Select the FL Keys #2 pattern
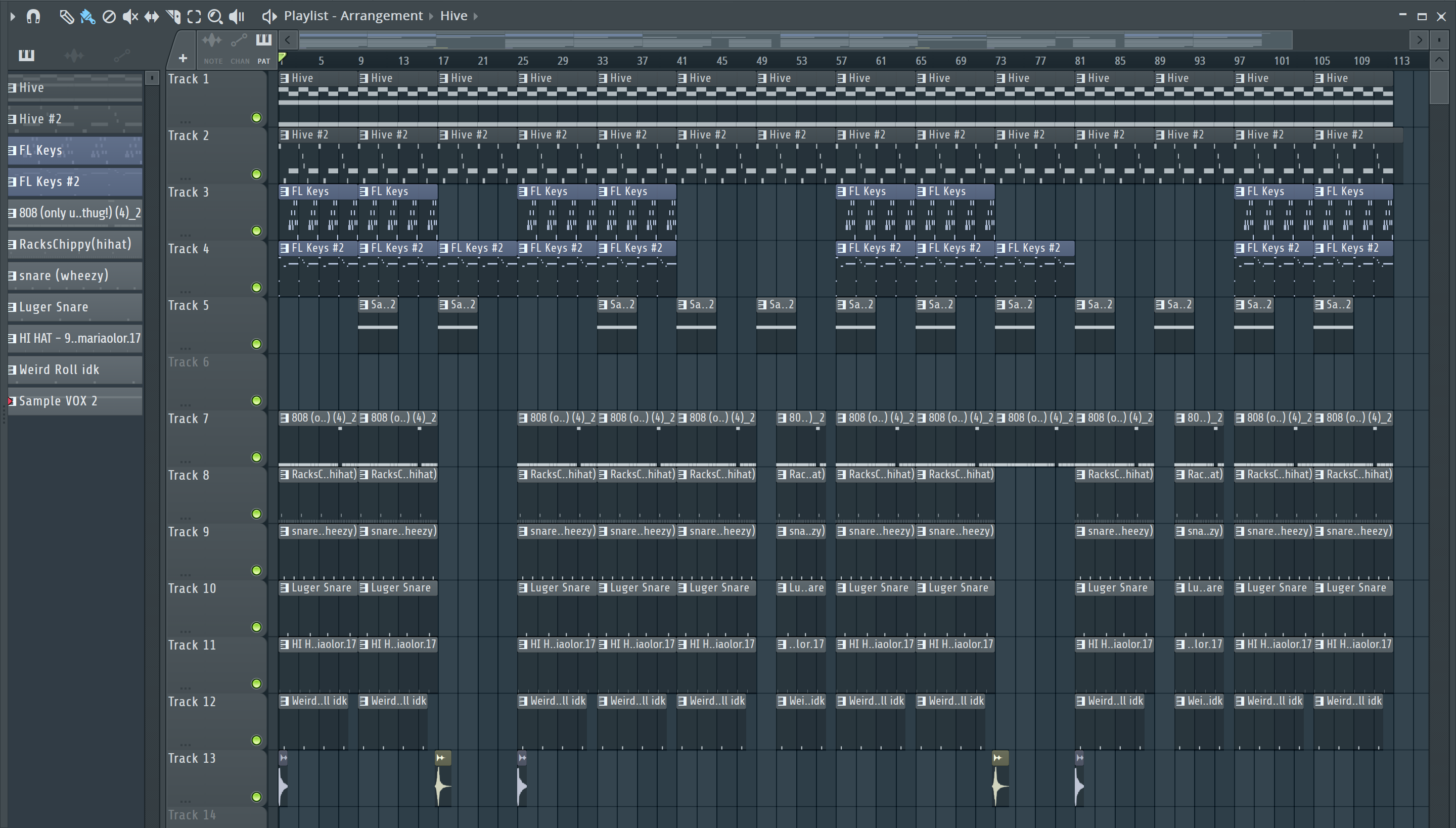This screenshot has height=828, width=1456. tap(75, 181)
